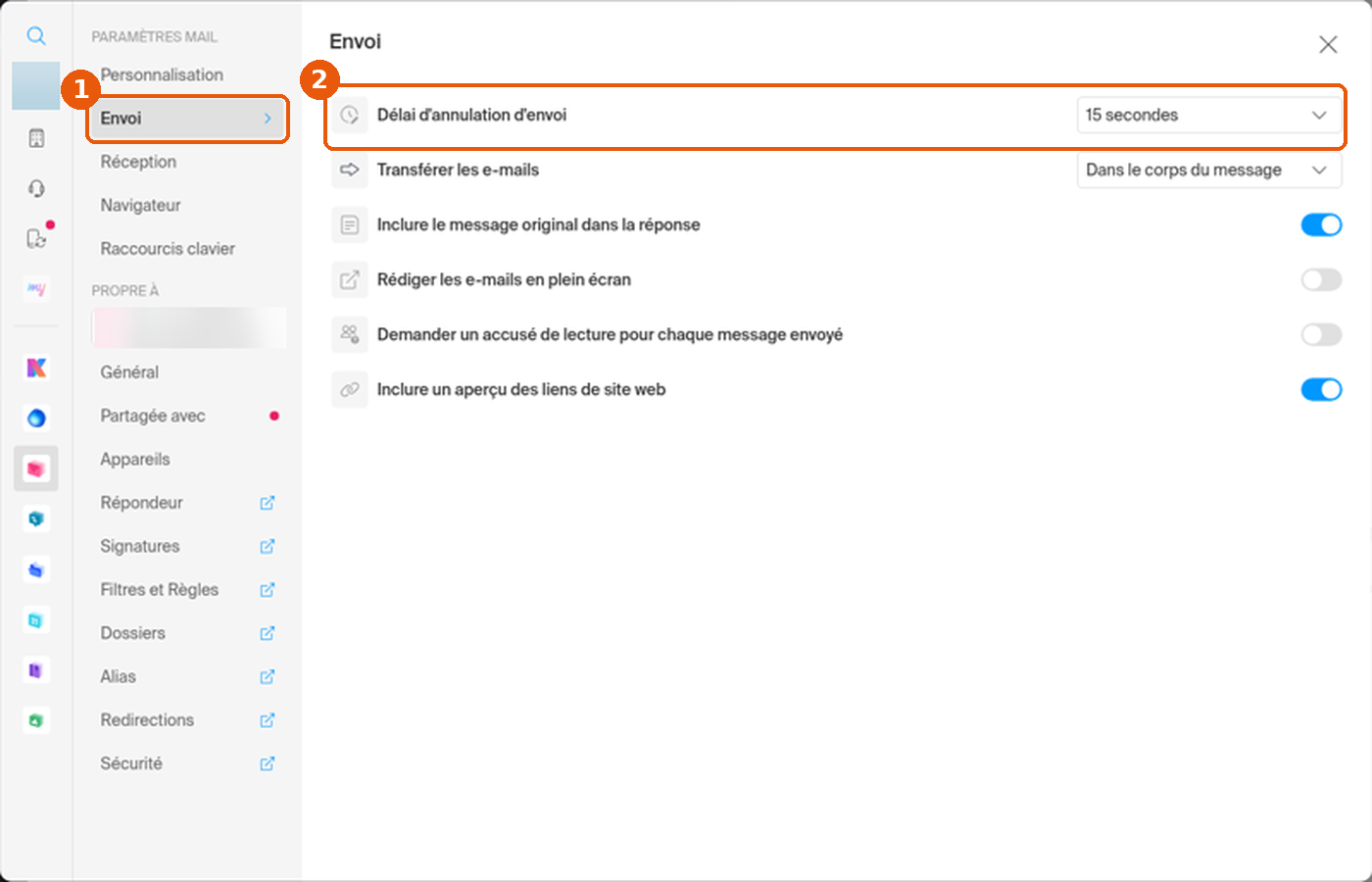Viewport: 1372px width, 882px height.
Task: Open the cyan calendar app icon
Action: (x=36, y=619)
